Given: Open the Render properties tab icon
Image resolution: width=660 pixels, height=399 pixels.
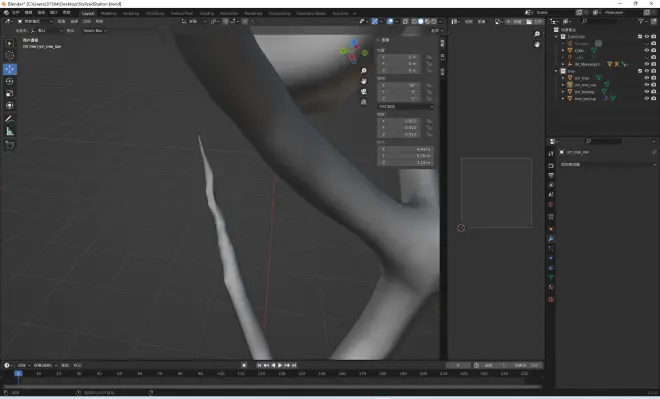Looking at the screenshot, I should click(x=551, y=165).
